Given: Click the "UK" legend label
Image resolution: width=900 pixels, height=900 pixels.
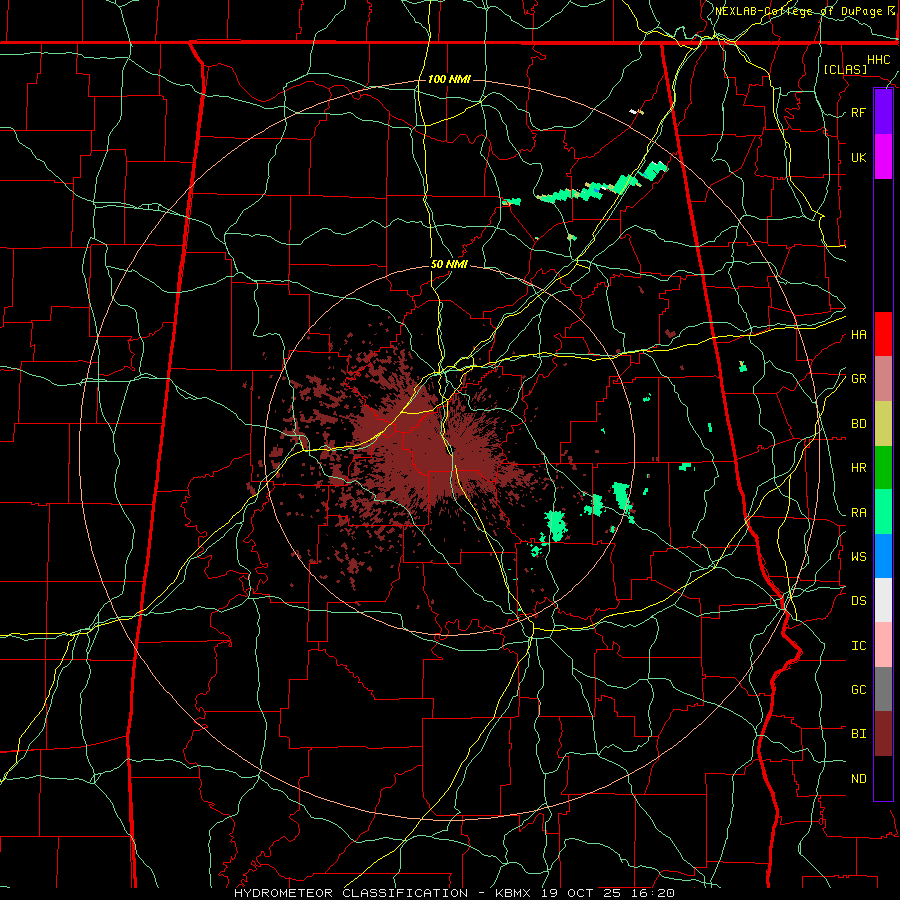Looking at the screenshot, I should pyautogui.click(x=858, y=157).
